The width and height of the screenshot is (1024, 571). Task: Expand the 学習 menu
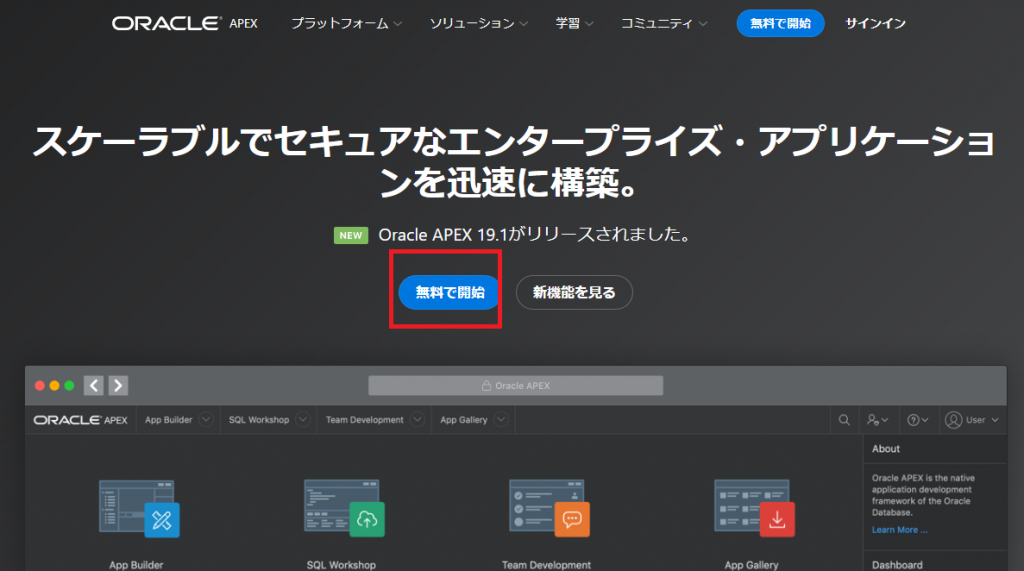[574, 24]
